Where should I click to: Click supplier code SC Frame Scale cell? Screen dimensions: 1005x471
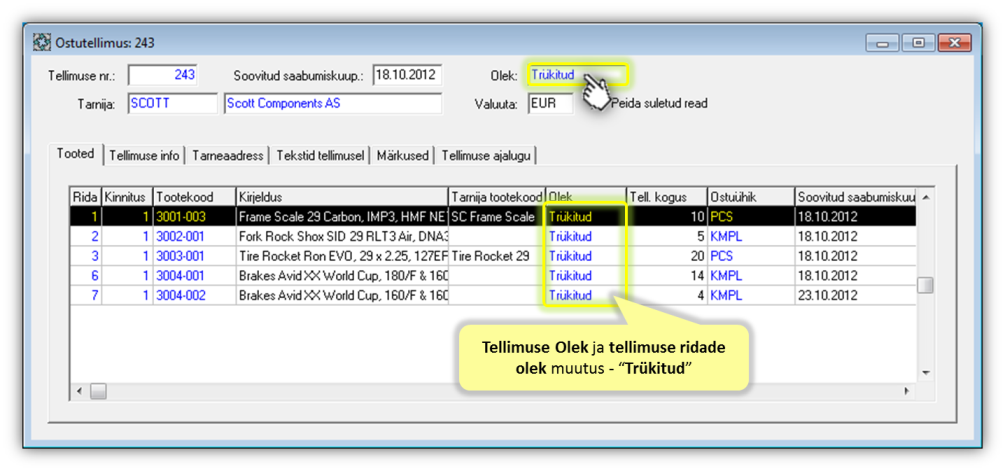[x=497, y=217]
